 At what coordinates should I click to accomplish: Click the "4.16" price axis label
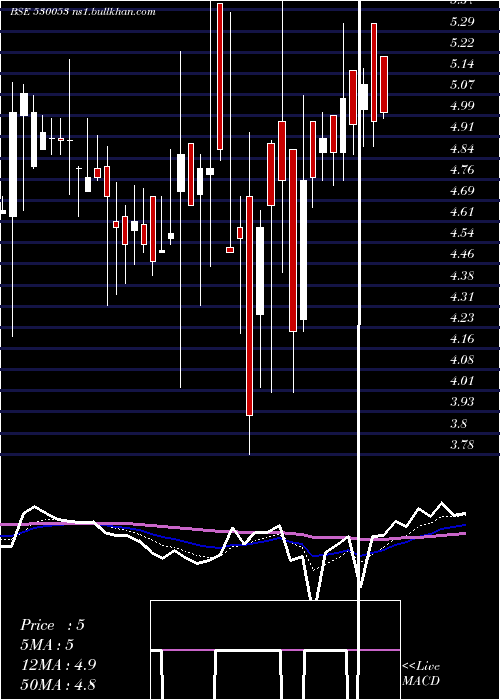tap(462, 339)
